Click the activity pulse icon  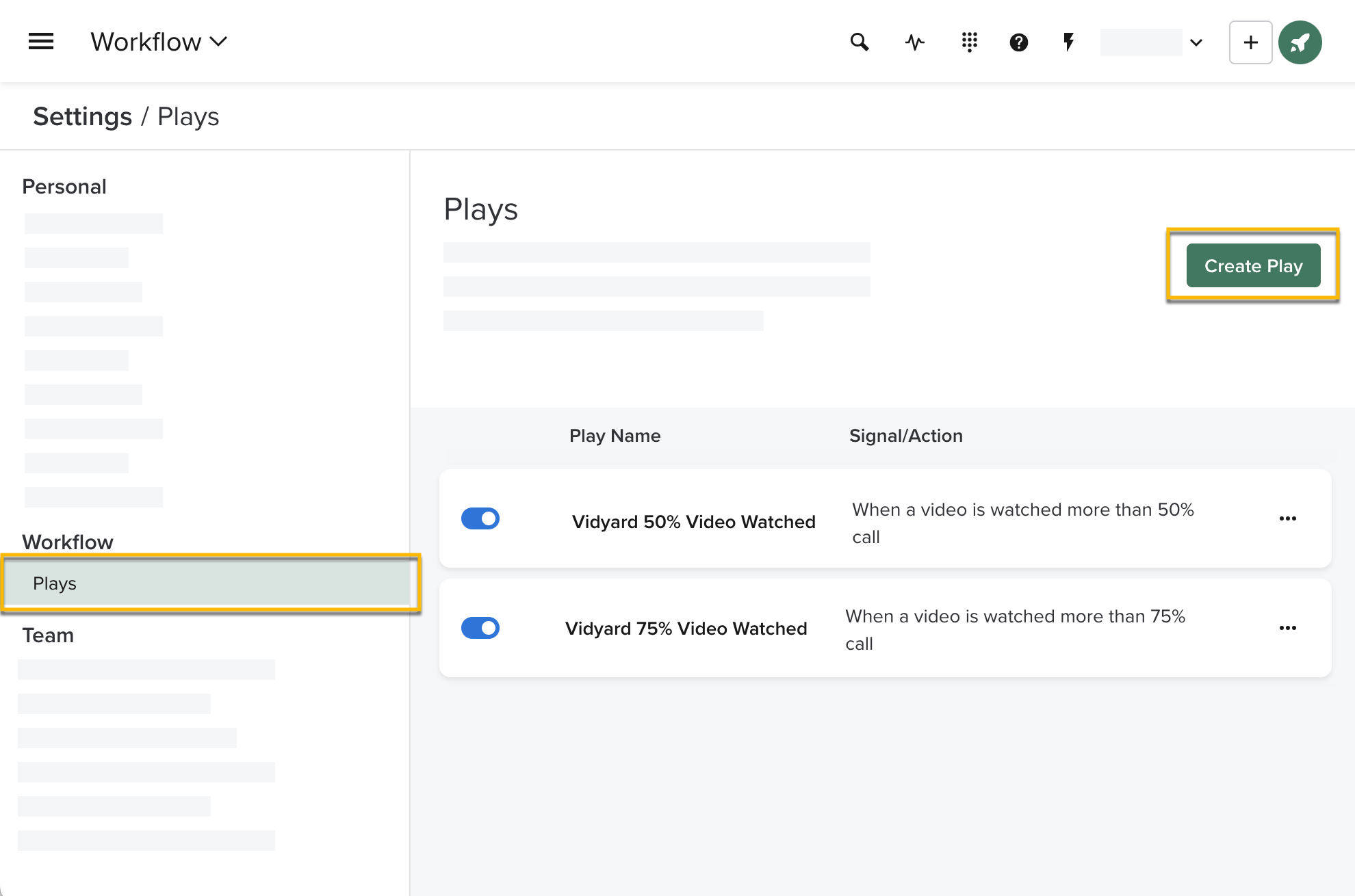(x=915, y=42)
